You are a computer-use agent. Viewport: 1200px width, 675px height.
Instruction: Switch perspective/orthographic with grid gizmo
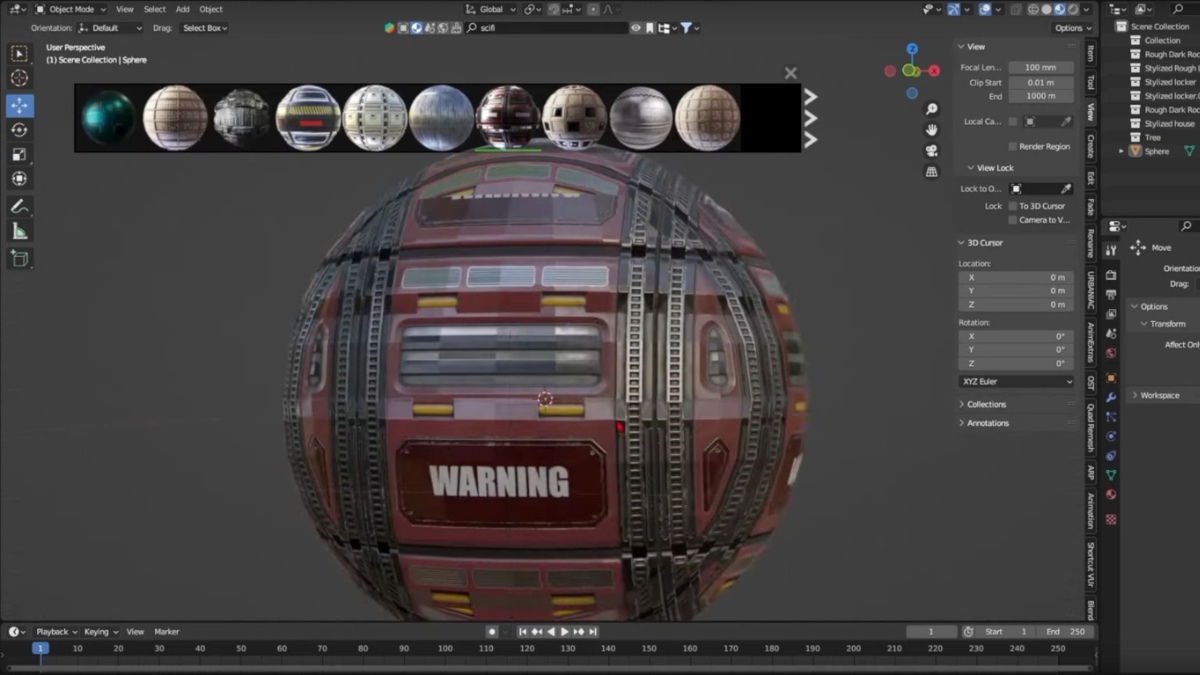[x=932, y=172]
